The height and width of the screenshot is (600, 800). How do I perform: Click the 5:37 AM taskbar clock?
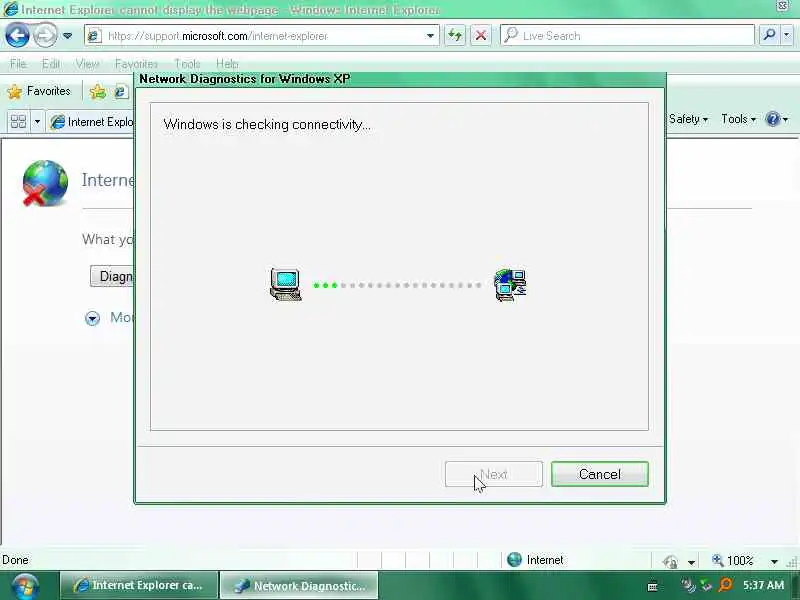tap(764, 585)
